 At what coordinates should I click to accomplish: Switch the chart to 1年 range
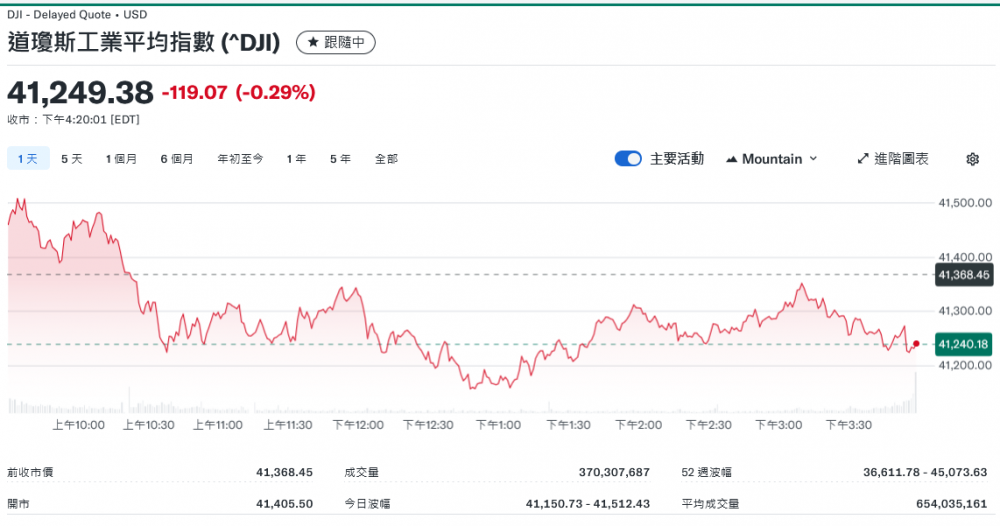coord(296,159)
